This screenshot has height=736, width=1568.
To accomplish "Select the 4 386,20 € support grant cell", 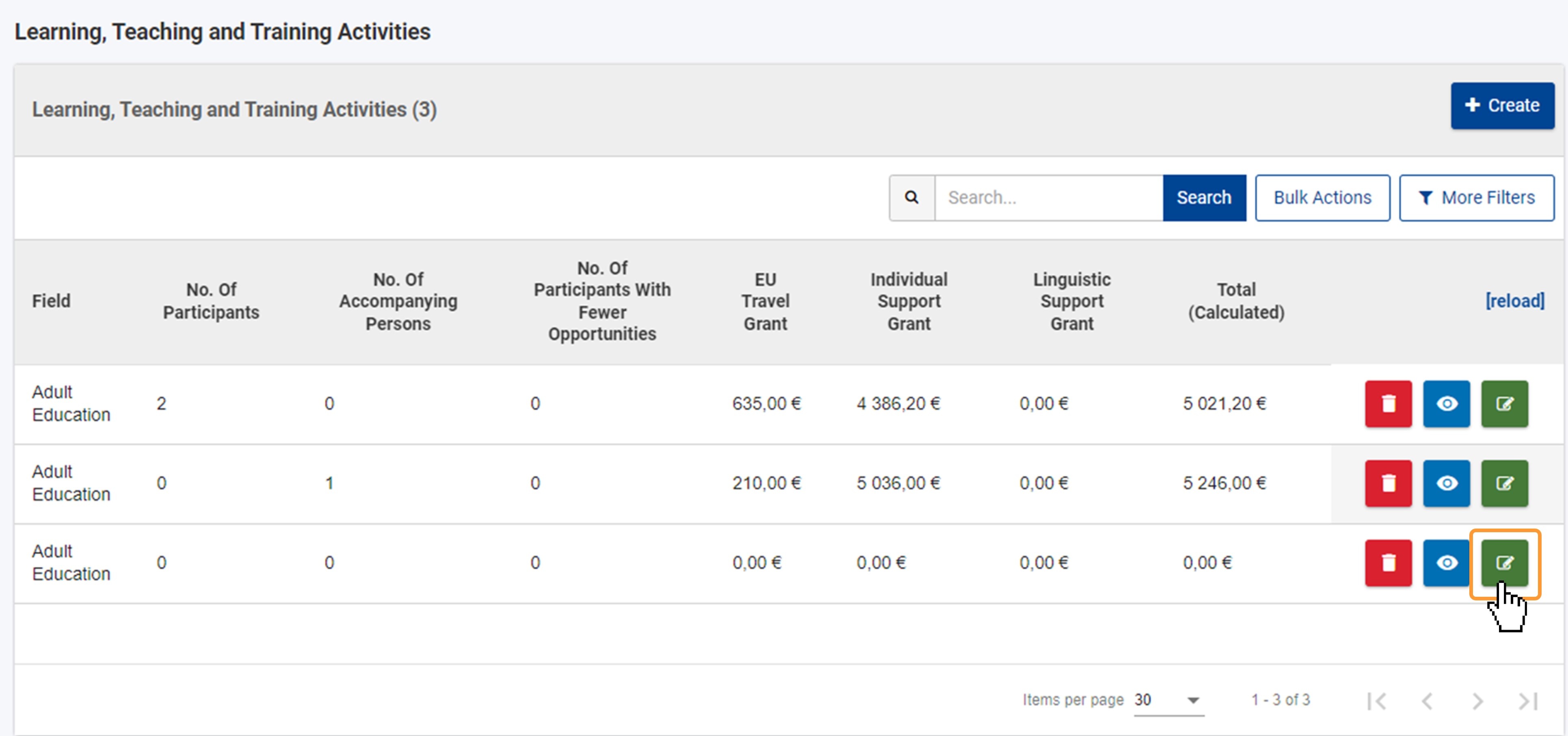I will pos(898,404).
